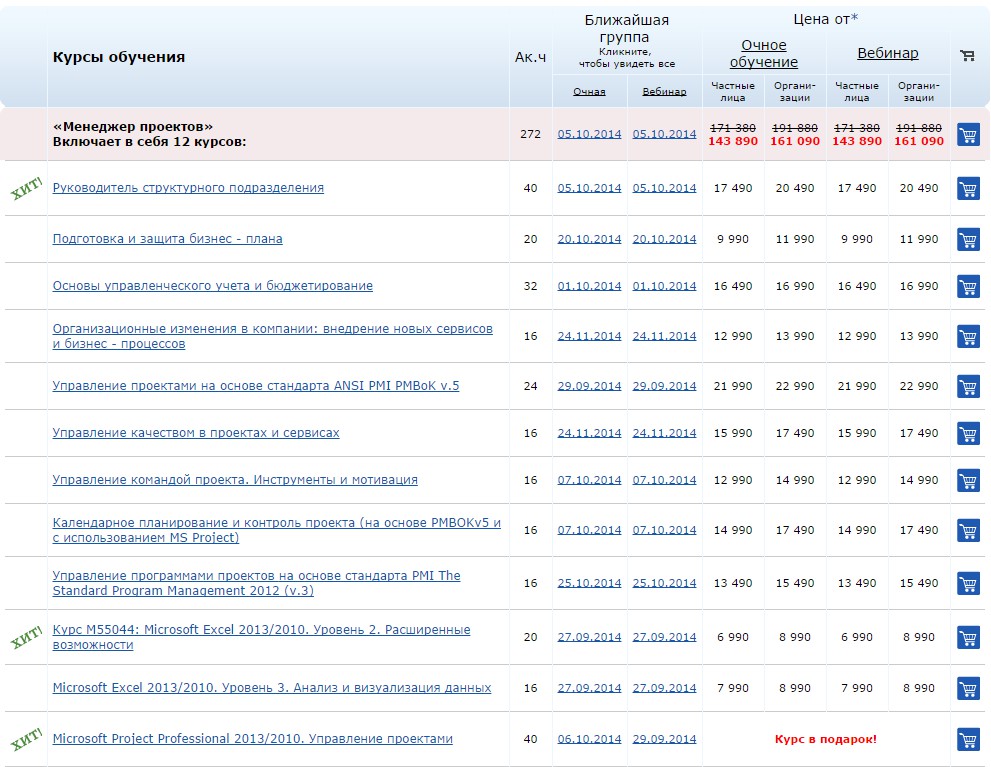The width and height of the screenshot is (991, 767).
Task: Click the 20.10.2014 Очная date for бизнес-план
Action: [589, 239]
